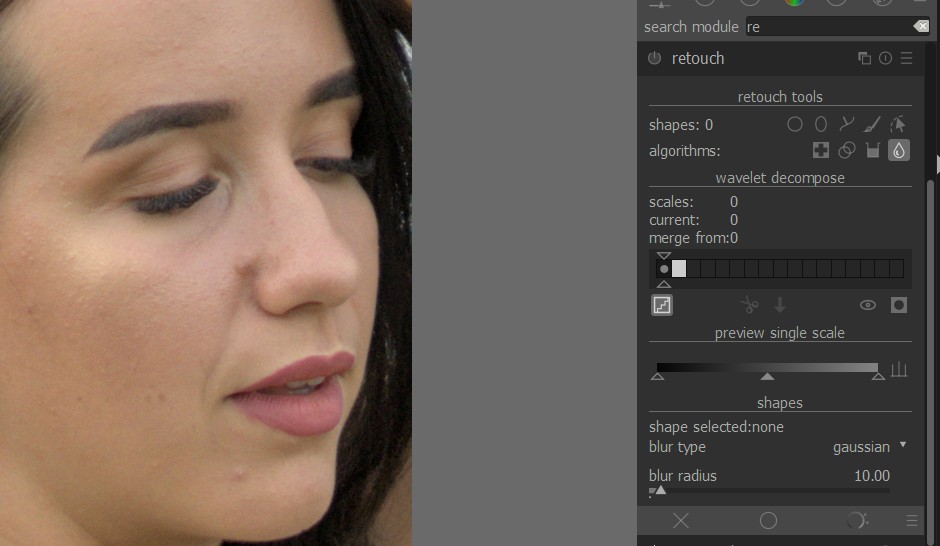
Task: Focus the search module input field
Action: 829,26
